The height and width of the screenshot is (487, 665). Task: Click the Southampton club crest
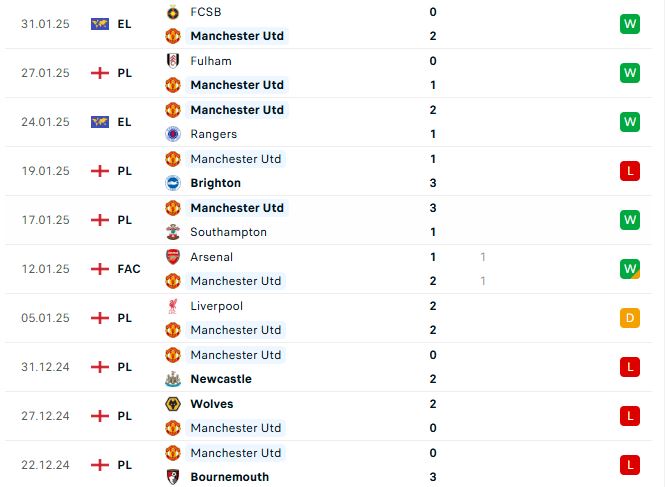pos(173,232)
